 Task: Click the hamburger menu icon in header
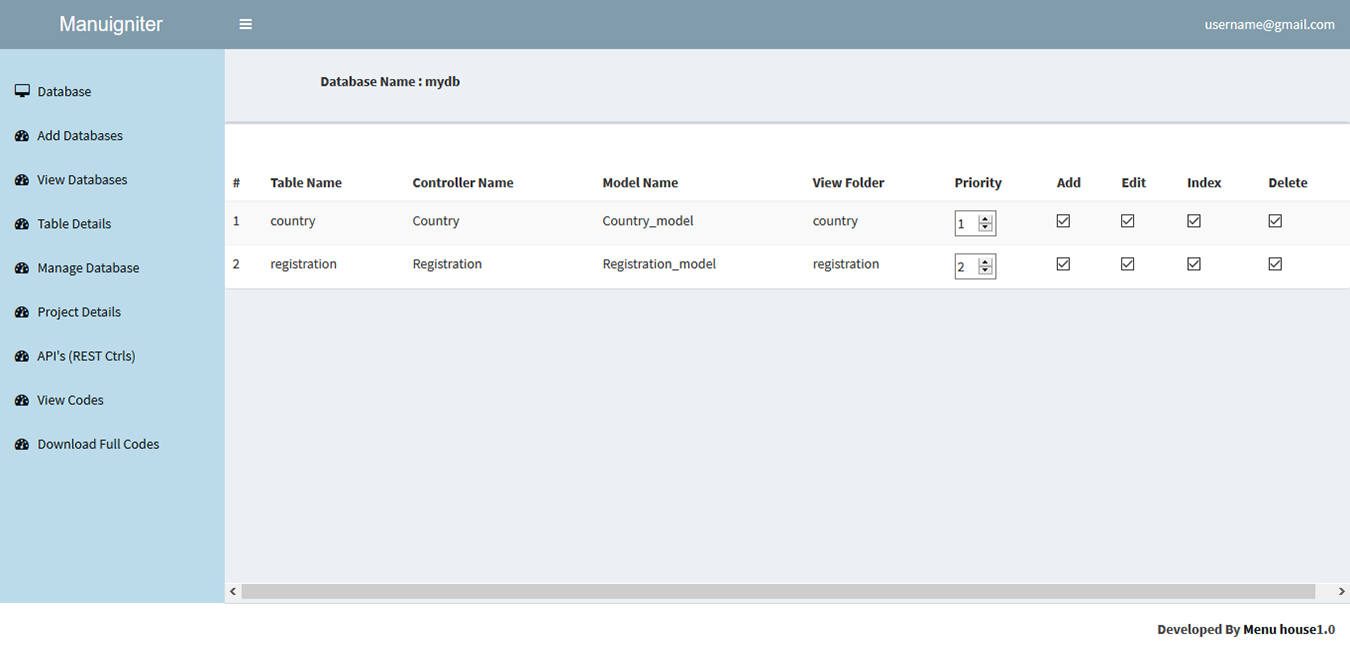(245, 25)
